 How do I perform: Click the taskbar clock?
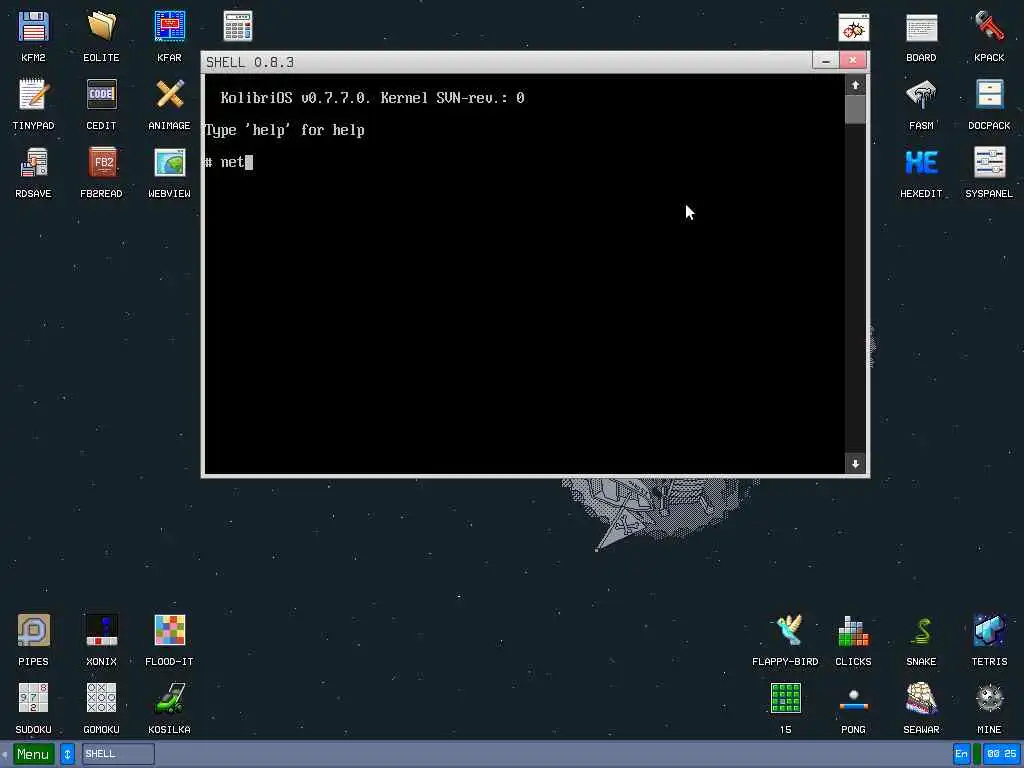pos(1002,754)
